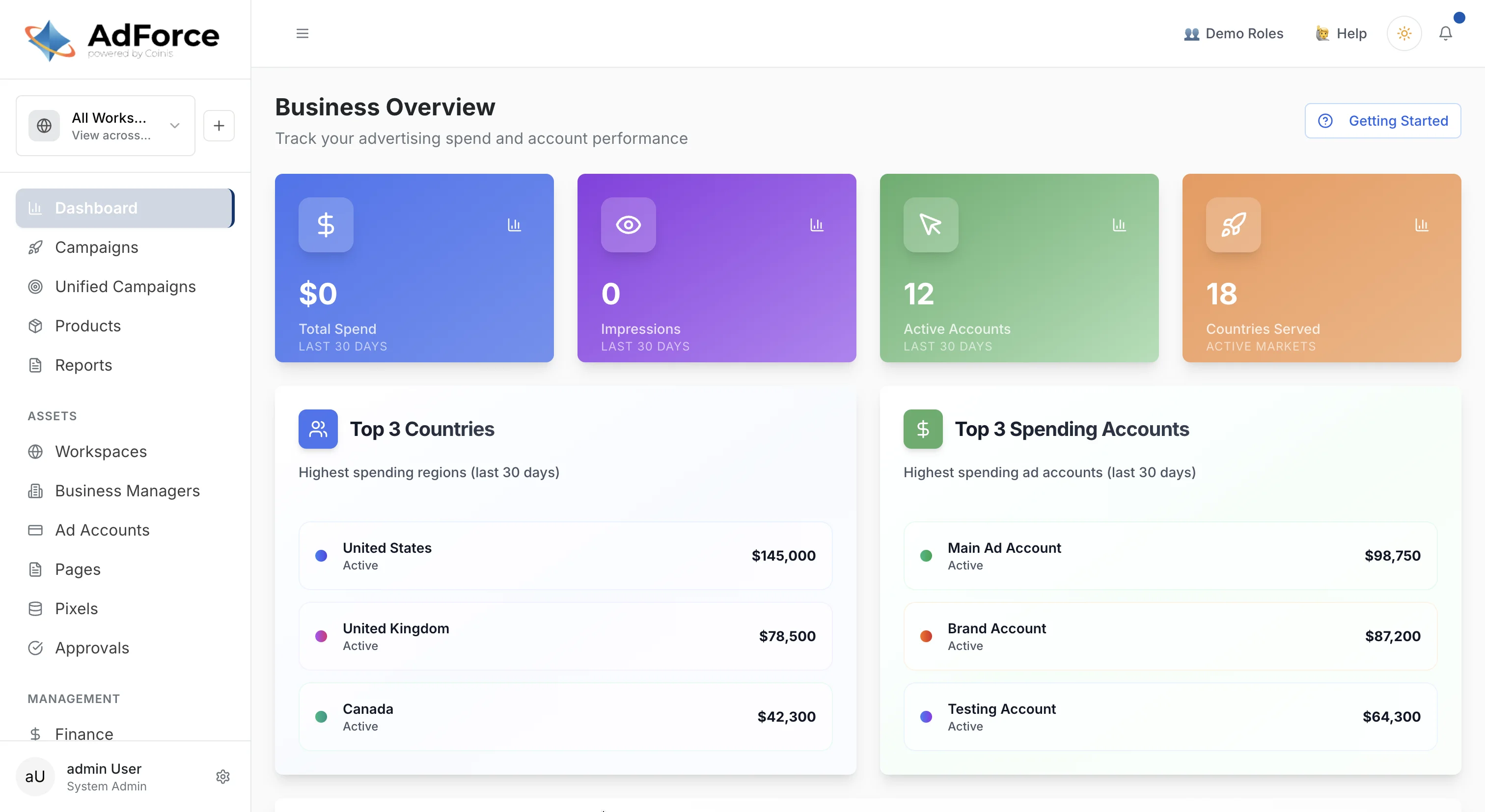
Task: Select Pixels under Assets
Action: point(76,608)
